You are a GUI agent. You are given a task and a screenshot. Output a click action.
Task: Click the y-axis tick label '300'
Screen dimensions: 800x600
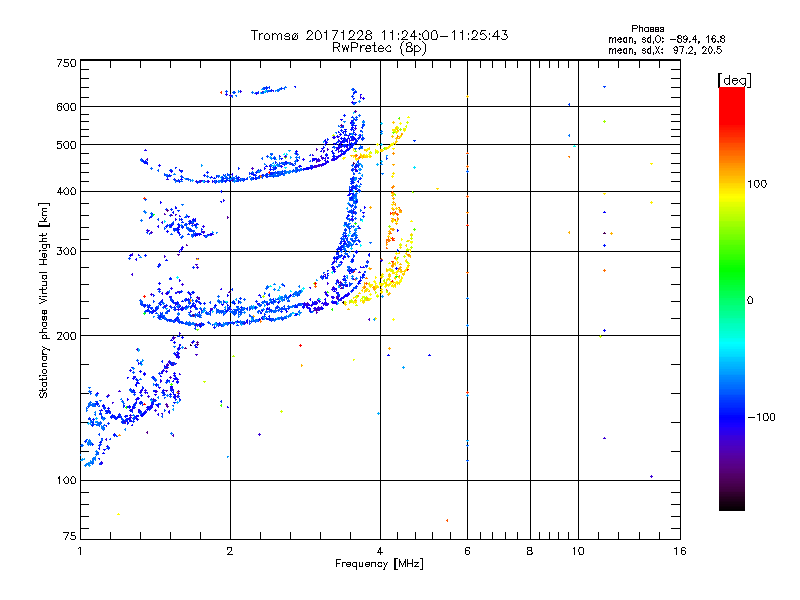[x=66, y=252]
